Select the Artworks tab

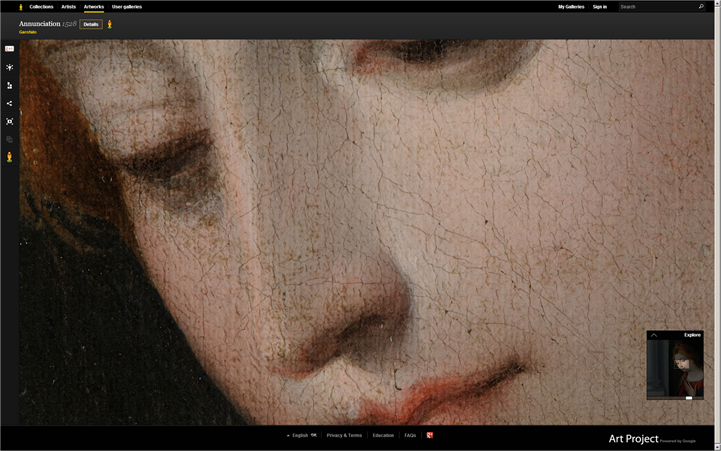[x=94, y=7]
